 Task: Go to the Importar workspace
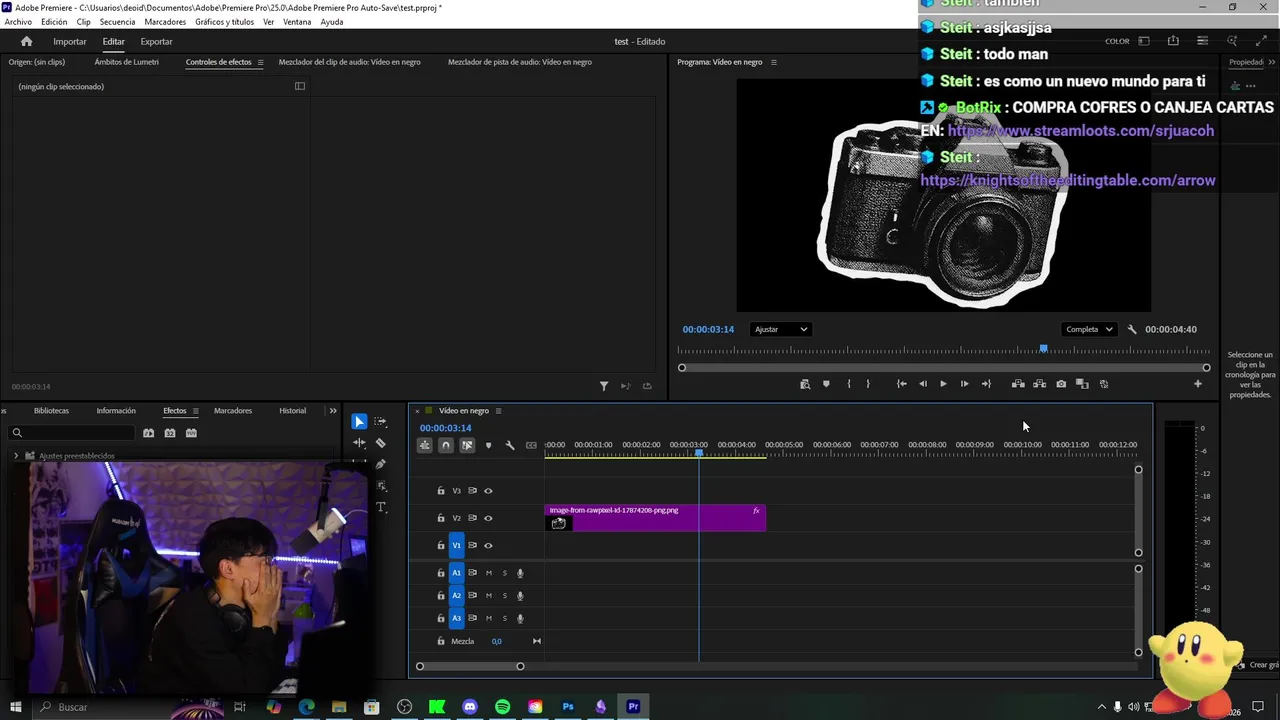pos(70,42)
